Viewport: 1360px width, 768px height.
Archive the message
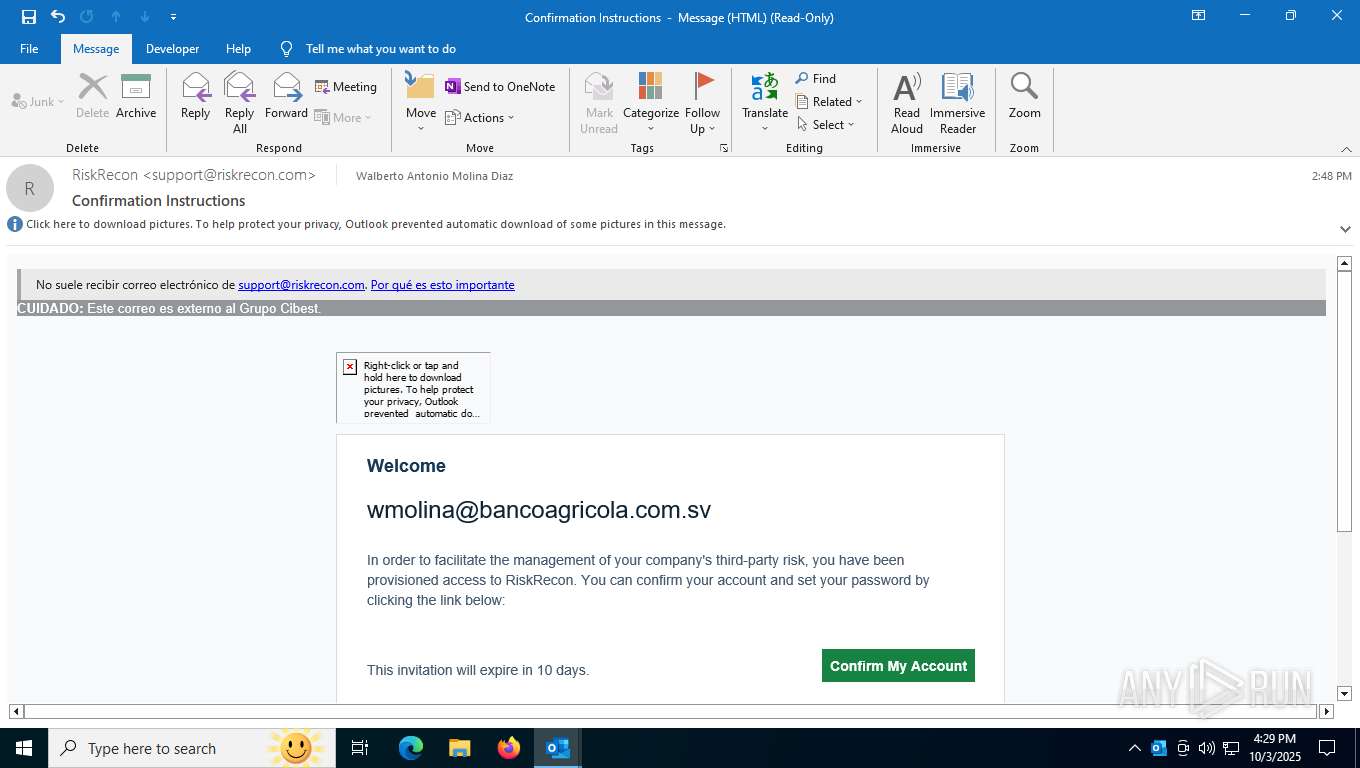(x=136, y=96)
